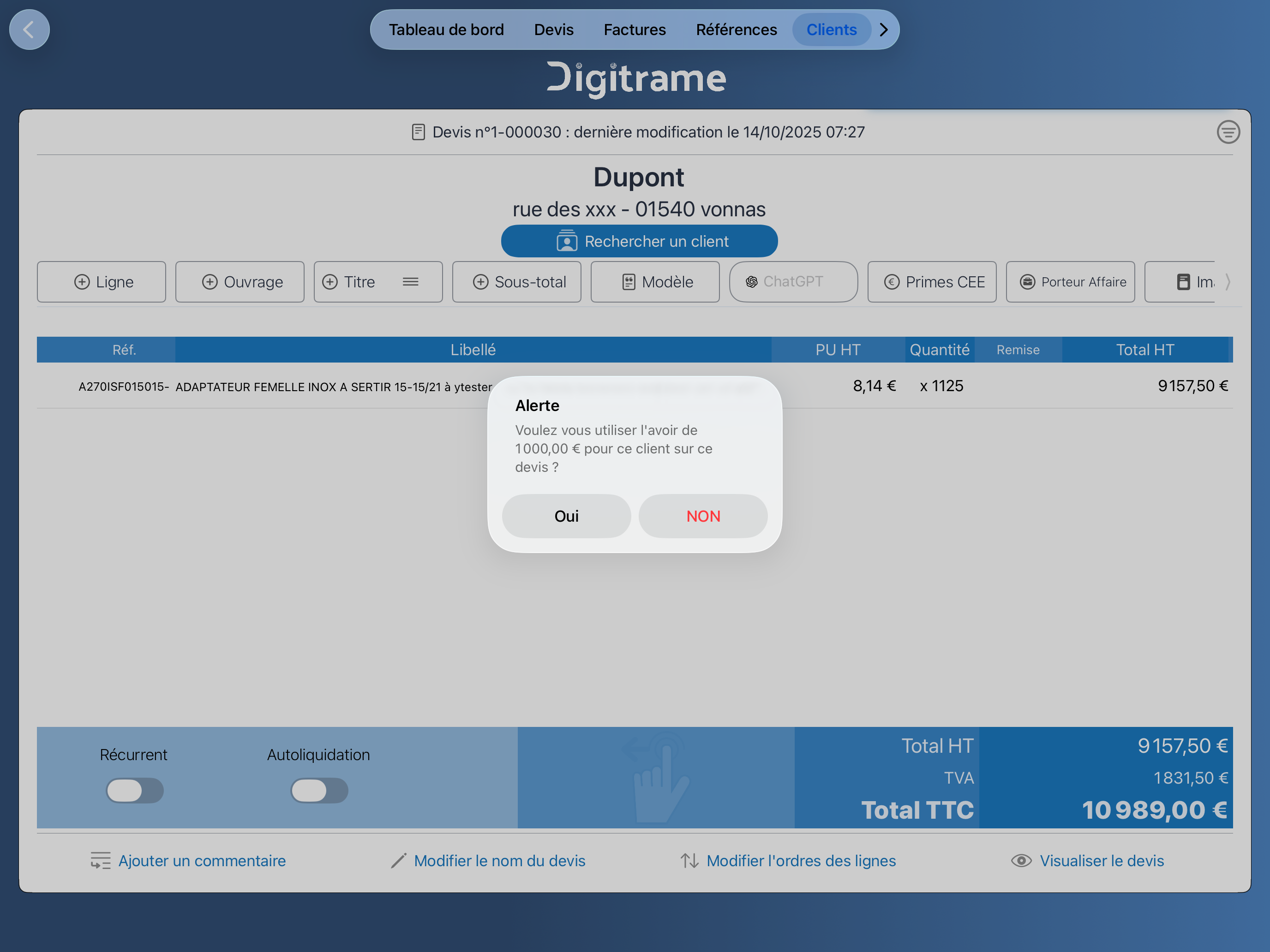Viewport: 1270px width, 952px height.
Task: Insert a Sous-total row
Action: [x=517, y=282]
